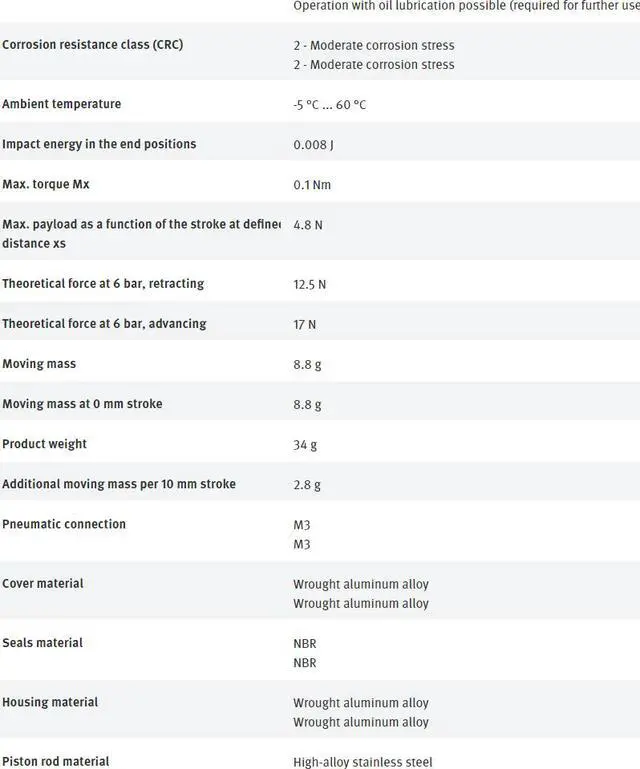This screenshot has height=769, width=640.
Task: Select the 2.8 g value
Action: pos(307,485)
